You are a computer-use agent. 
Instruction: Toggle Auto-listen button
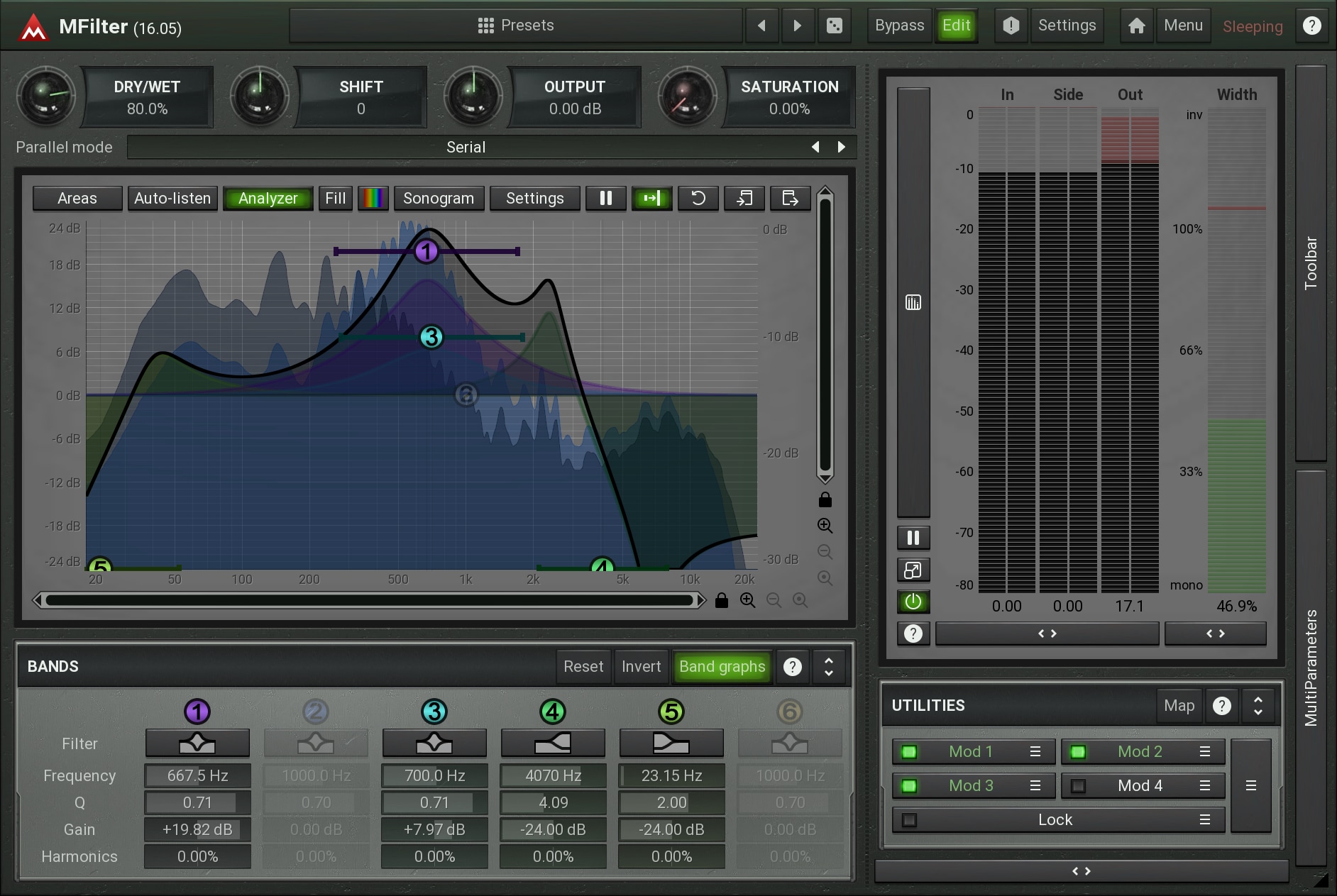coord(172,198)
